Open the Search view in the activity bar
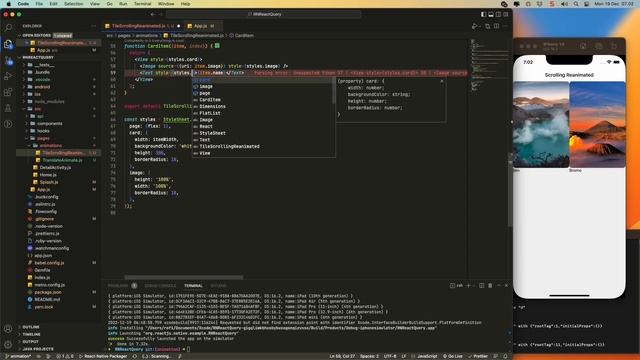Screen dimensions: 640x360 [8, 28]
